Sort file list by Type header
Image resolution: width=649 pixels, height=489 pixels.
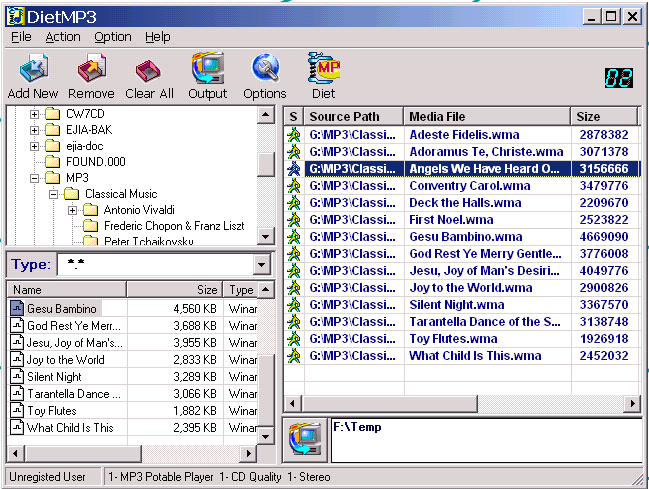click(240, 289)
